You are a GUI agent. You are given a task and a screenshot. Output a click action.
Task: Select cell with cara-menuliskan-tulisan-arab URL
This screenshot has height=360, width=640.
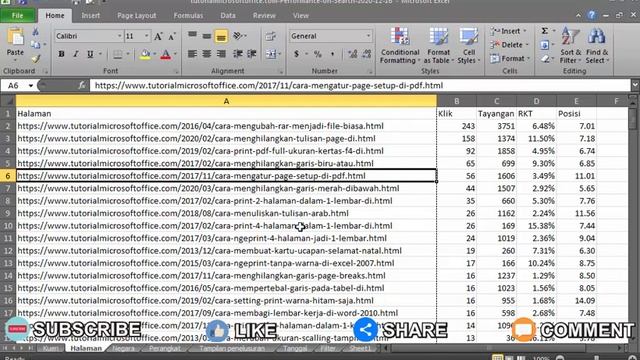click(x=226, y=213)
